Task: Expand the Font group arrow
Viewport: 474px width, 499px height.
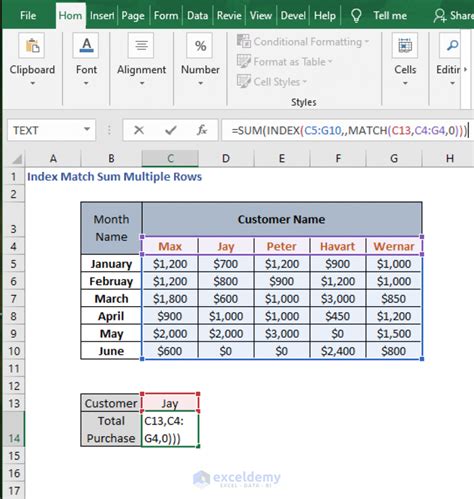Action: pyautogui.click(x=86, y=83)
